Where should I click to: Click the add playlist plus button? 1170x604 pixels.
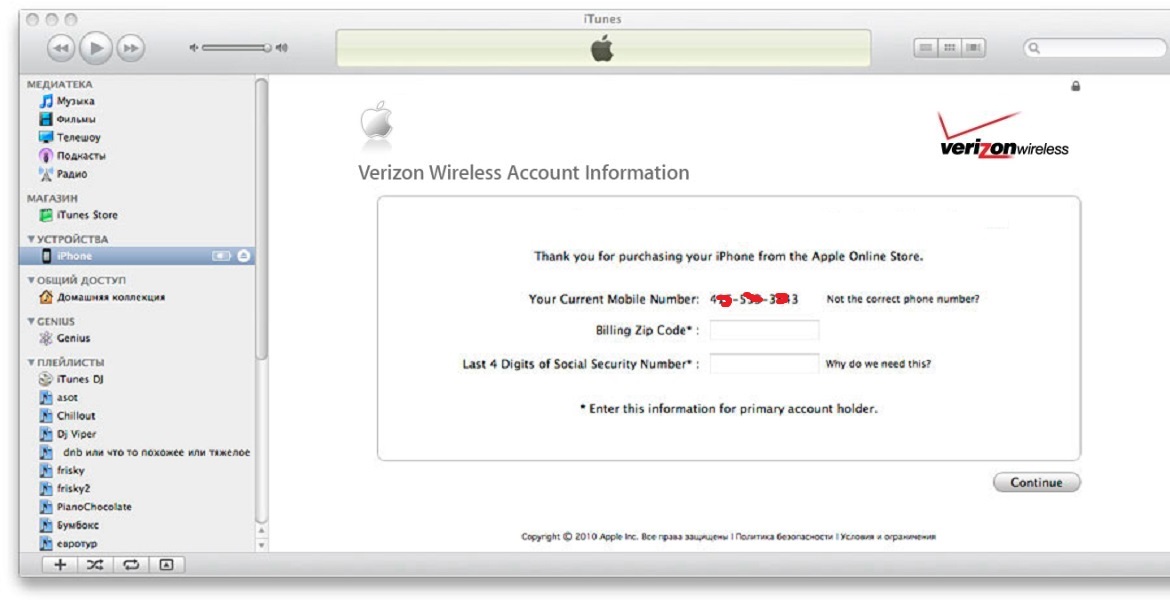click(x=62, y=565)
